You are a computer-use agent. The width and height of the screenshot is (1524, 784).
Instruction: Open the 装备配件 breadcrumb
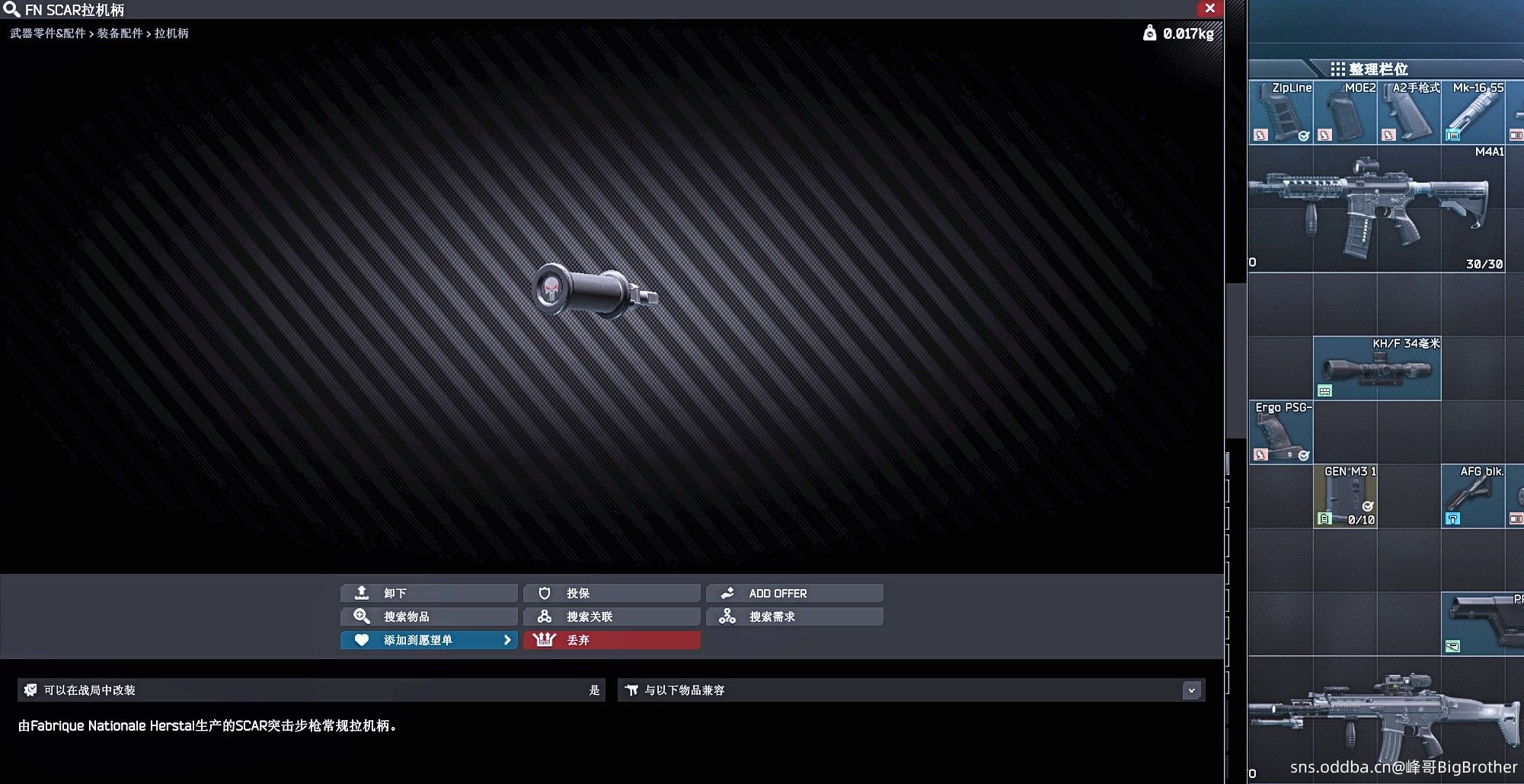click(120, 33)
